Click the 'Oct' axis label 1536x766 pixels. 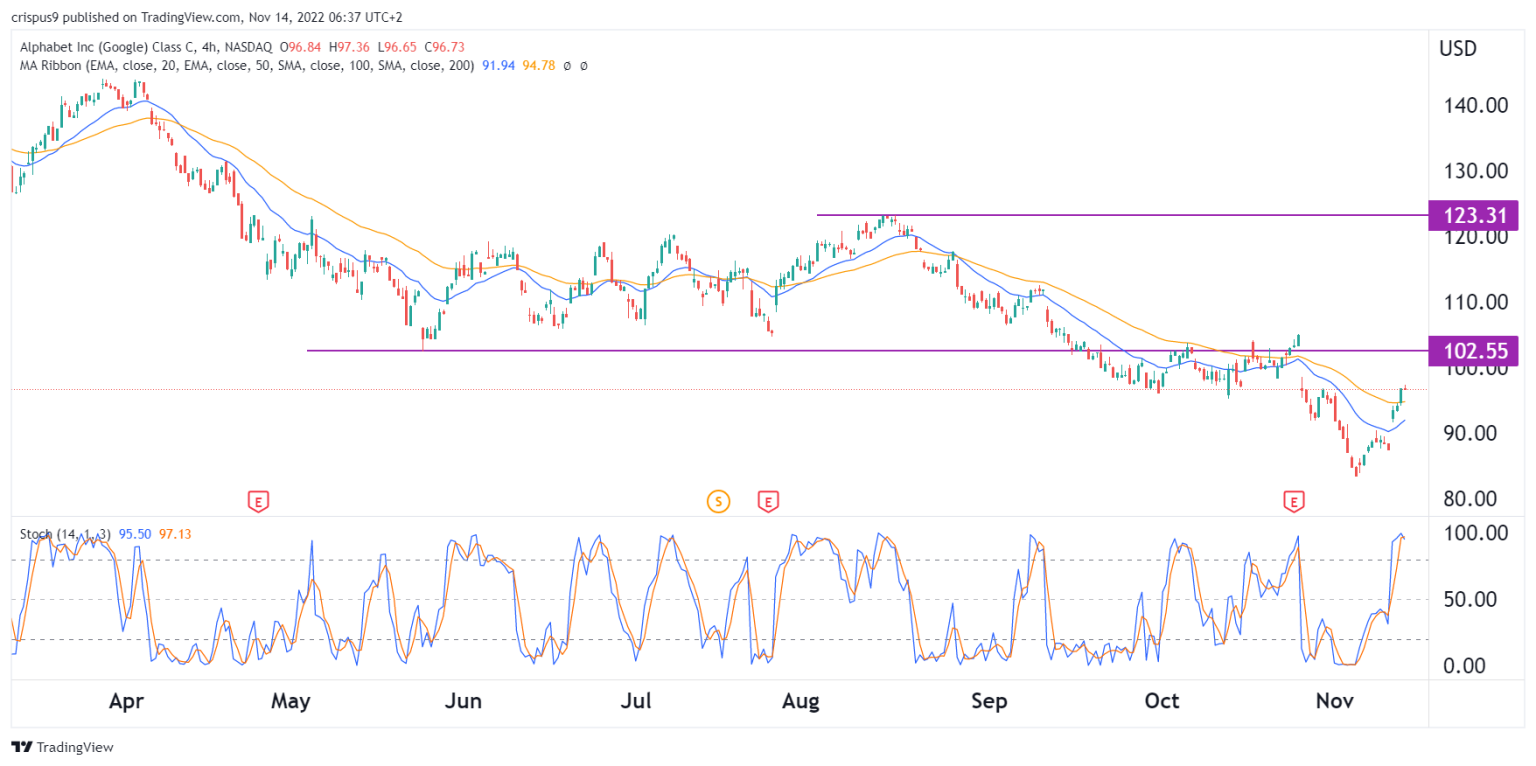(x=1161, y=701)
